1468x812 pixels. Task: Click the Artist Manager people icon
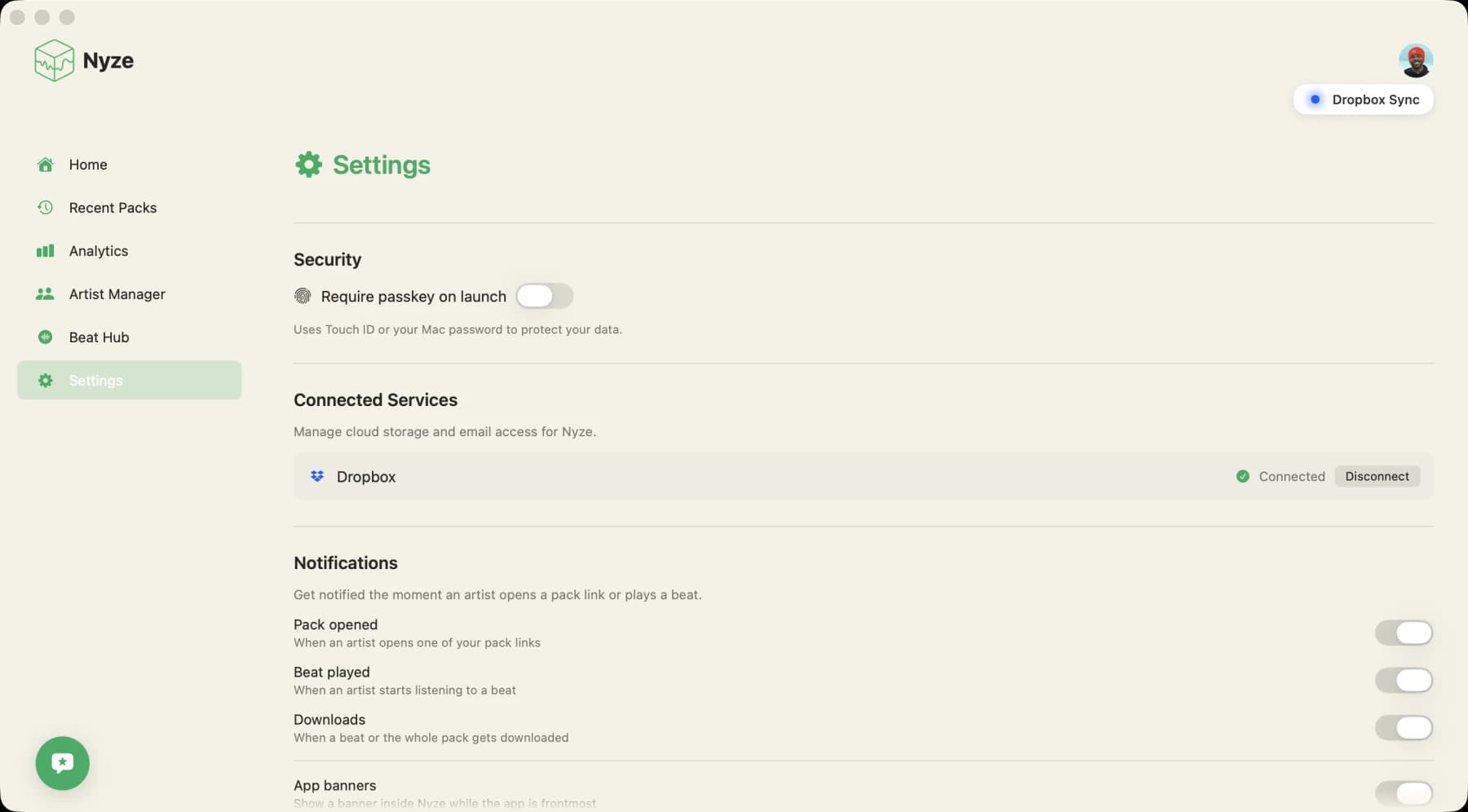pyautogui.click(x=46, y=294)
